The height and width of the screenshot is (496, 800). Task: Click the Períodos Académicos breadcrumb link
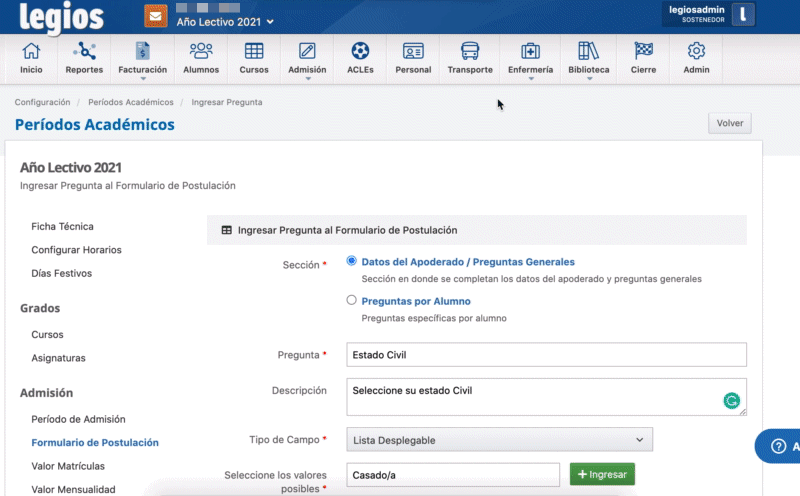click(x=130, y=102)
